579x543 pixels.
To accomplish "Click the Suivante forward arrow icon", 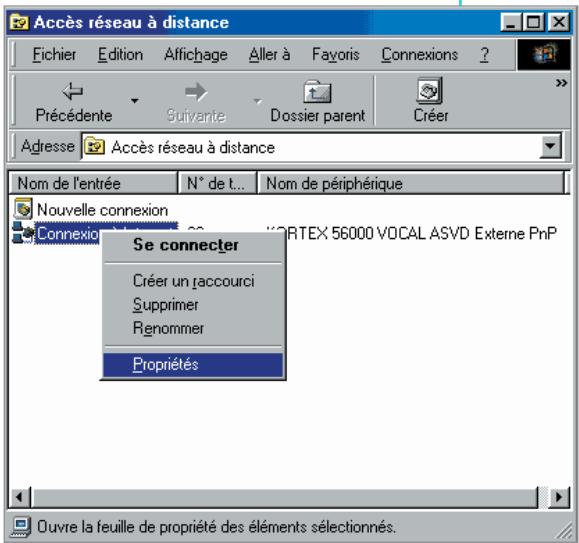I will (x=196, y=92).
